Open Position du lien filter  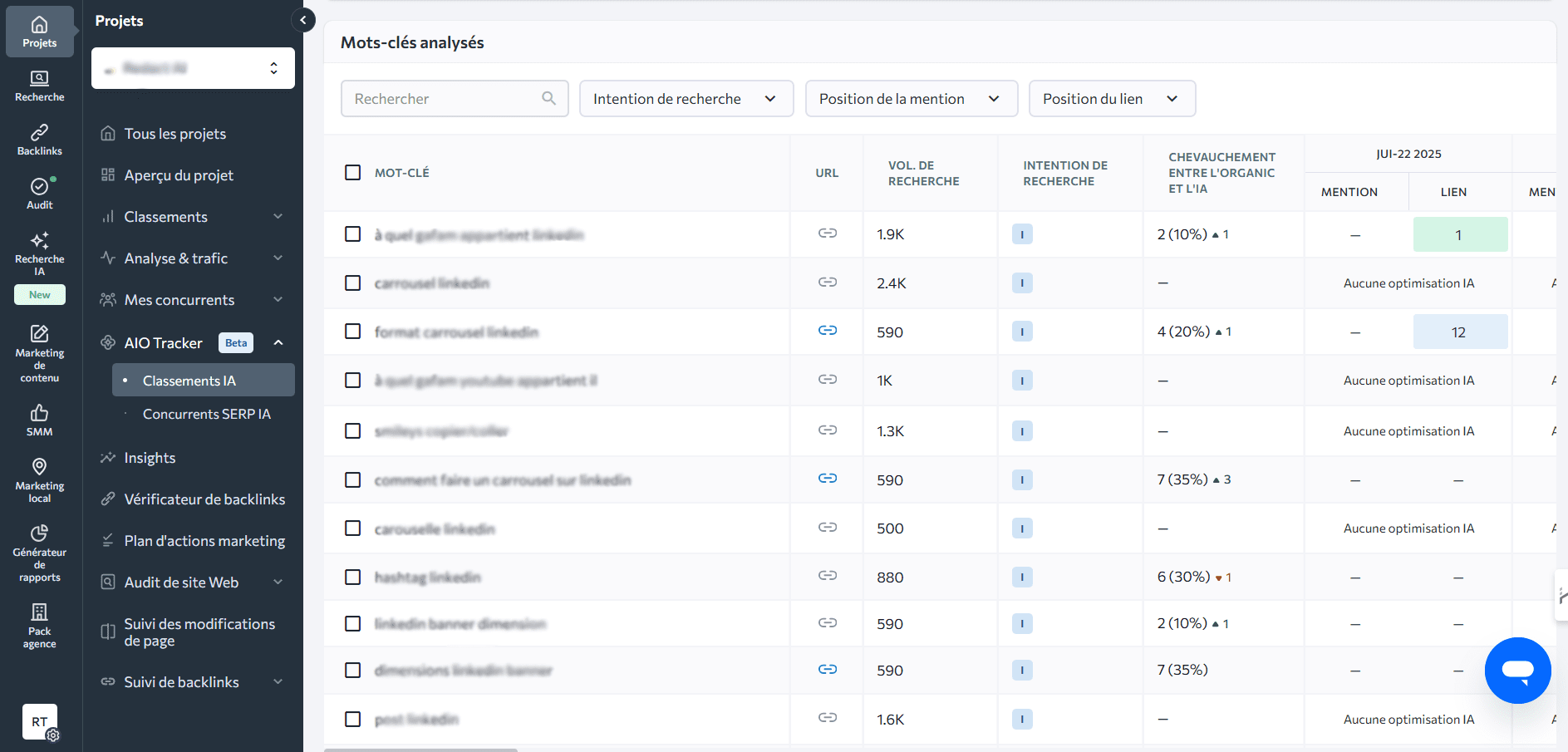(1112, 98)
